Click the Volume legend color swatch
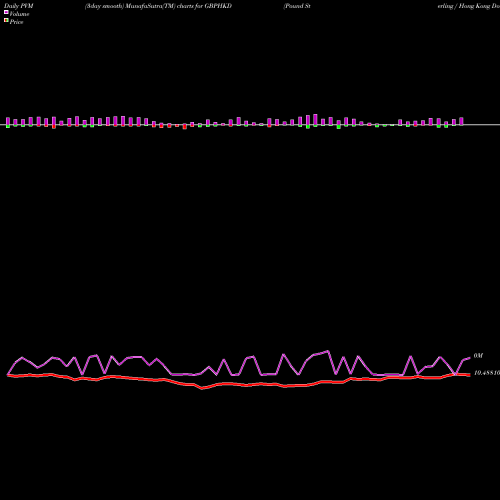 point(6,12)
